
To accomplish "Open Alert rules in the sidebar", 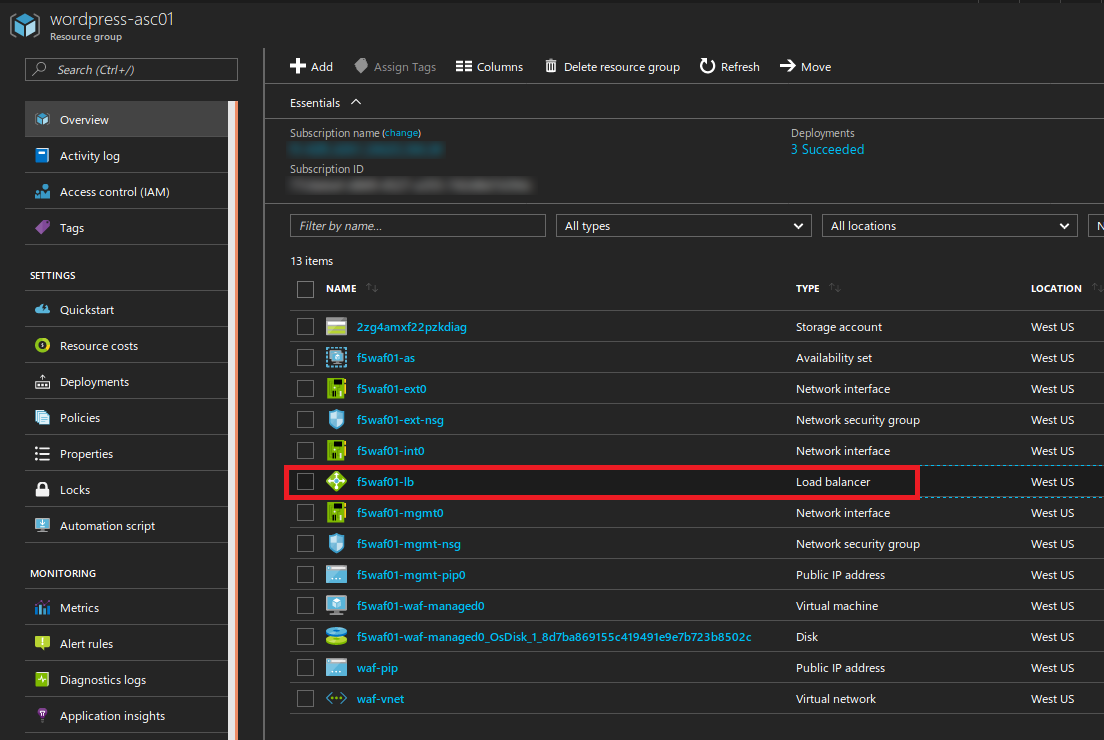I will pos(127,644).
